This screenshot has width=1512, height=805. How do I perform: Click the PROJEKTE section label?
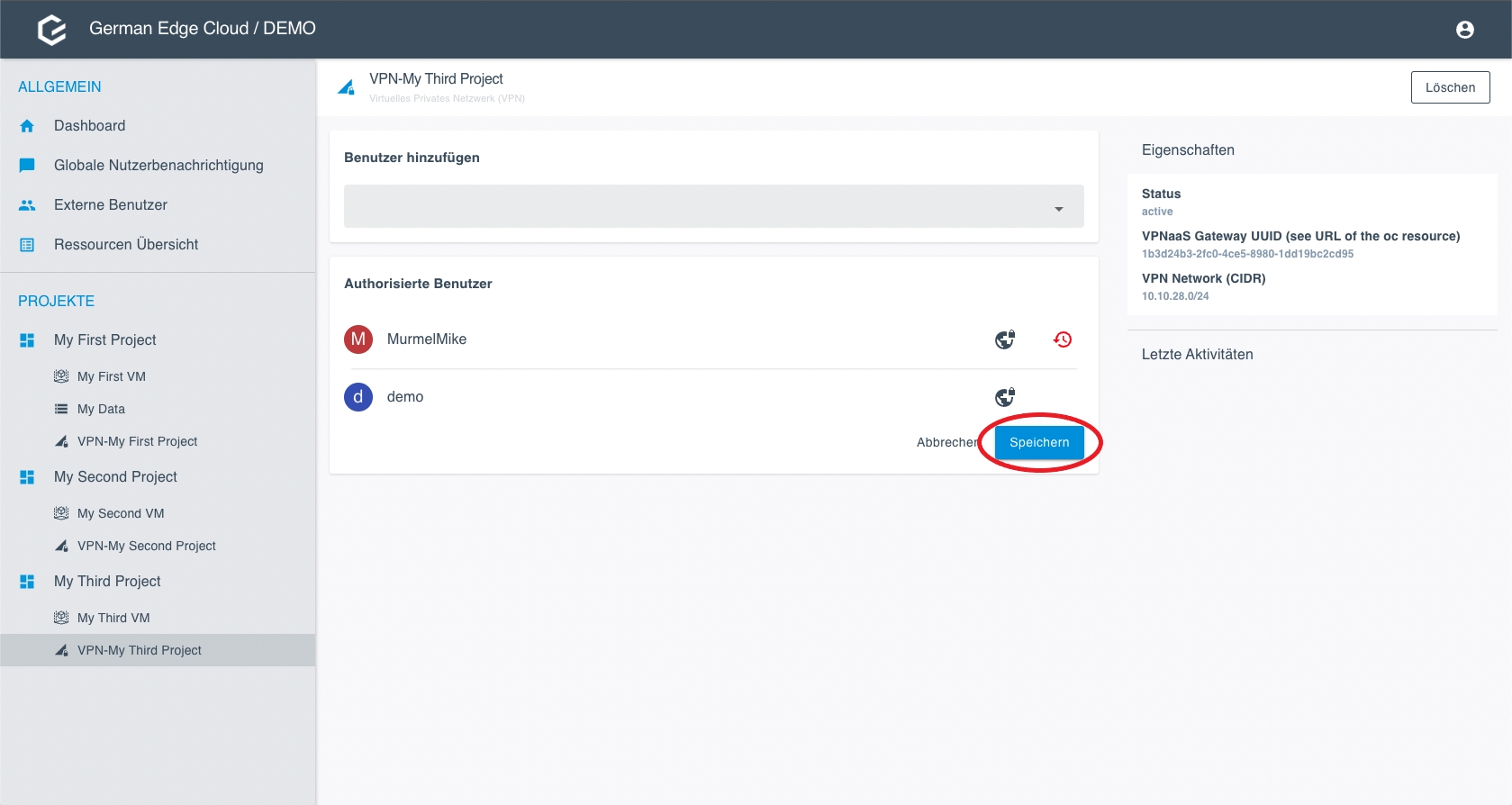click(x=56, y=302)
